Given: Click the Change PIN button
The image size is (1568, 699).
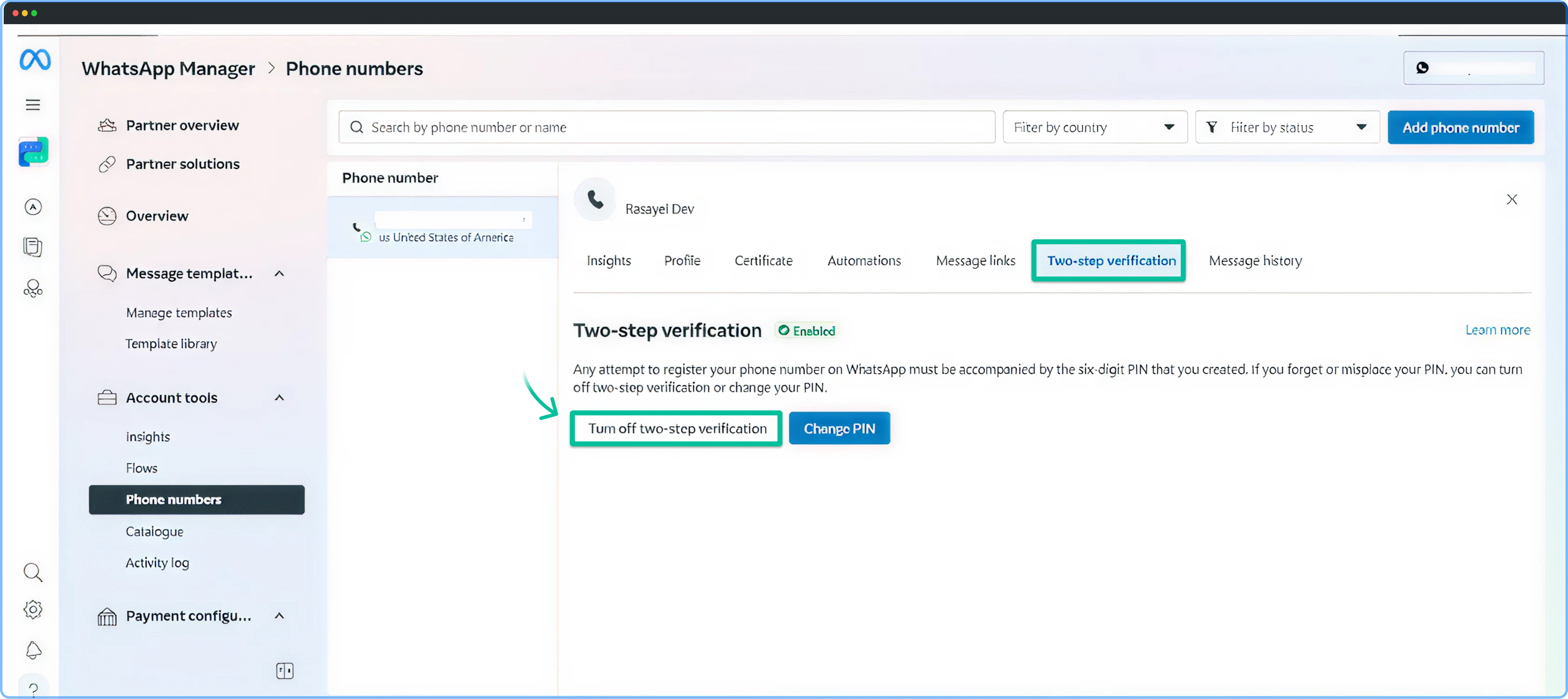Looking at the screenshot, I should coord(839,429).
